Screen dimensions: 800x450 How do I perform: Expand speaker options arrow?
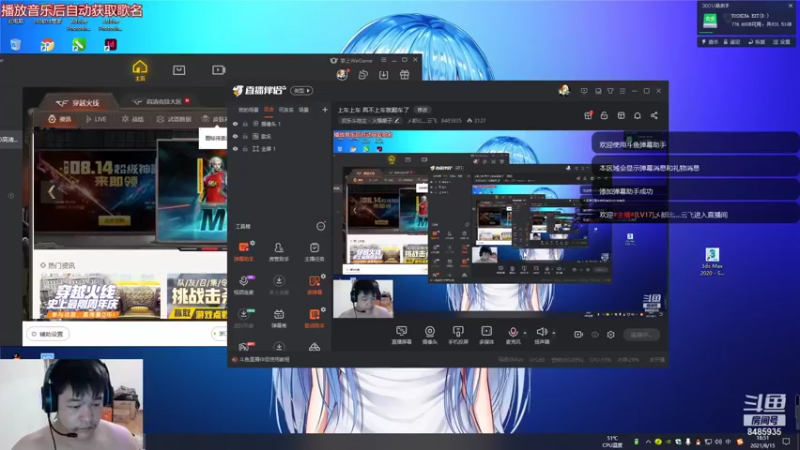(x=554, y=334)
